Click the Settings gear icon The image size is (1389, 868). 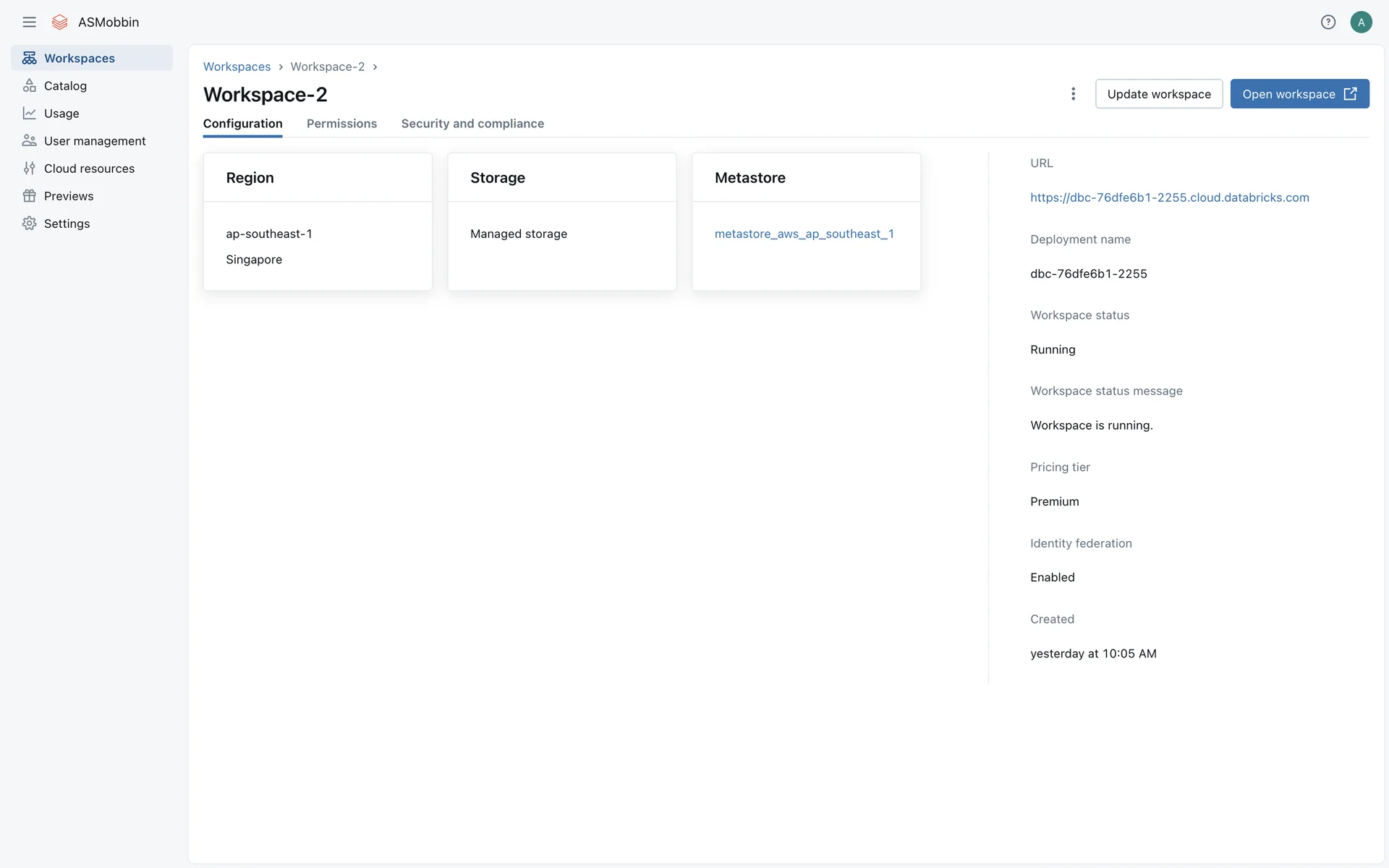click(x=29, y=224)
